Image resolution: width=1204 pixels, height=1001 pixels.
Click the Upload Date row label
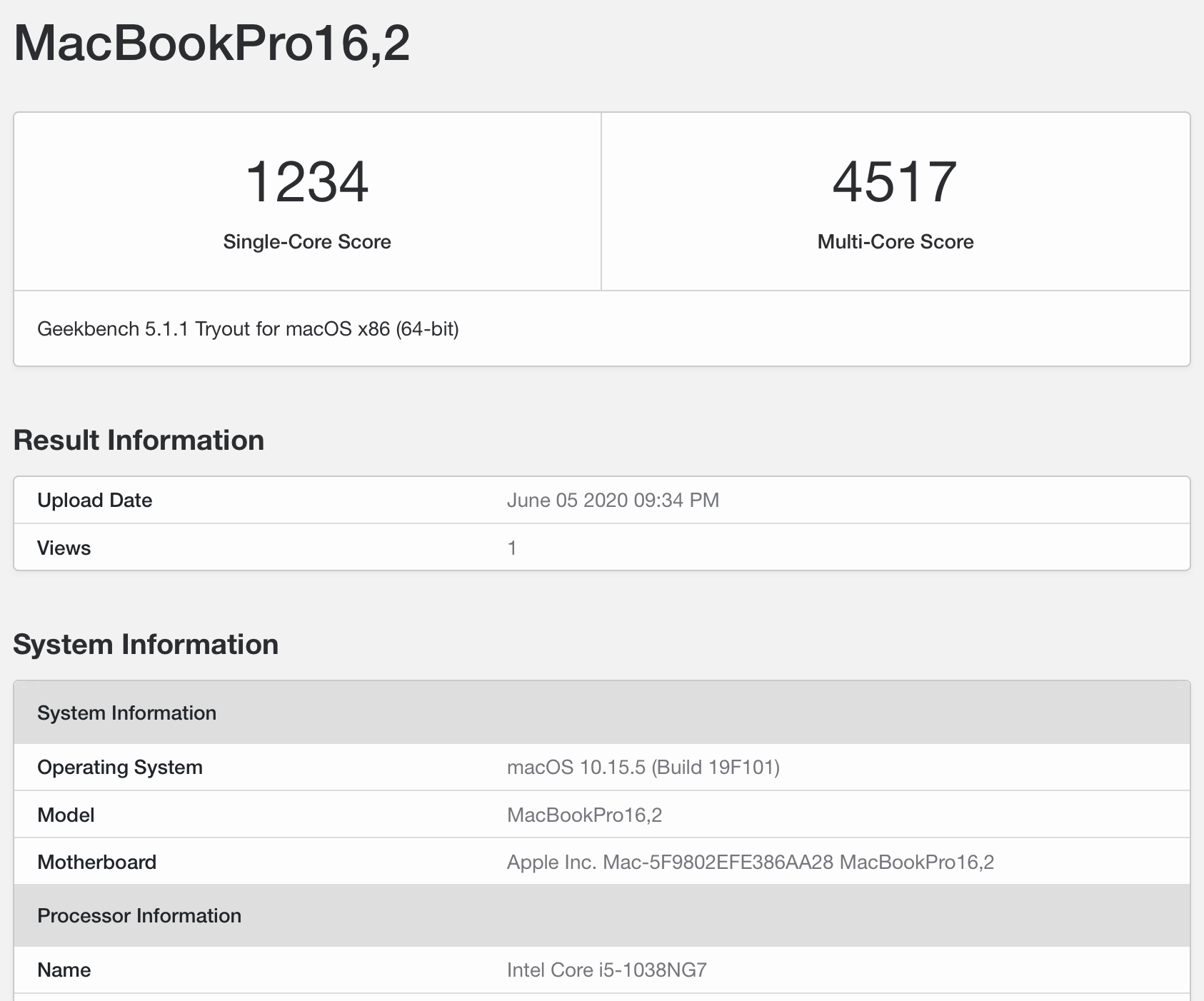pos(94,500)
